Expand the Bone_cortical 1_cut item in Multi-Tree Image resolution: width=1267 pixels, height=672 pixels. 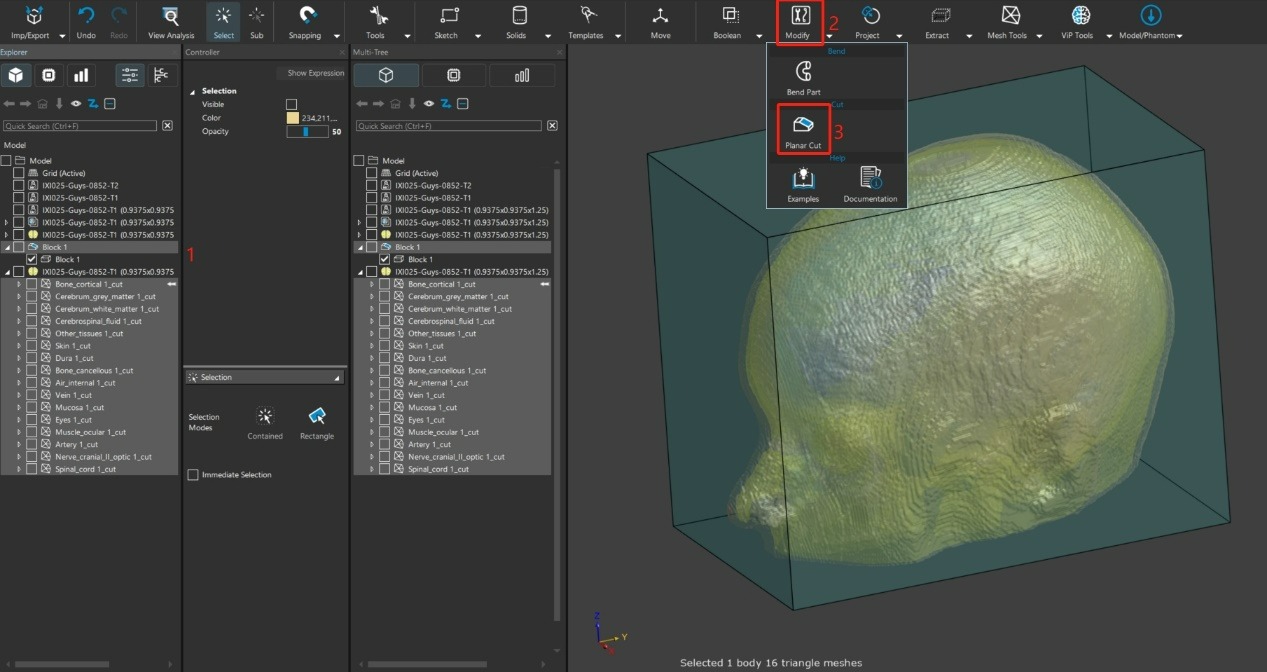click(371, 284)
